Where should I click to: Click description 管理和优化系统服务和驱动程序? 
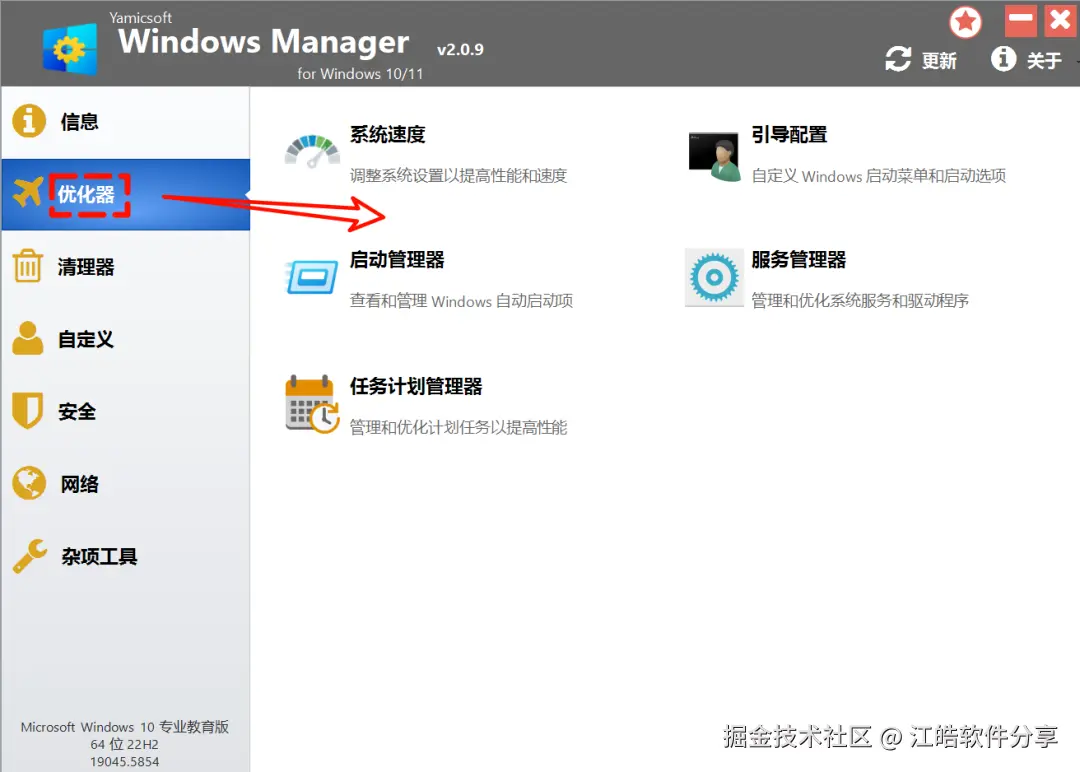[x=860, y=301]
